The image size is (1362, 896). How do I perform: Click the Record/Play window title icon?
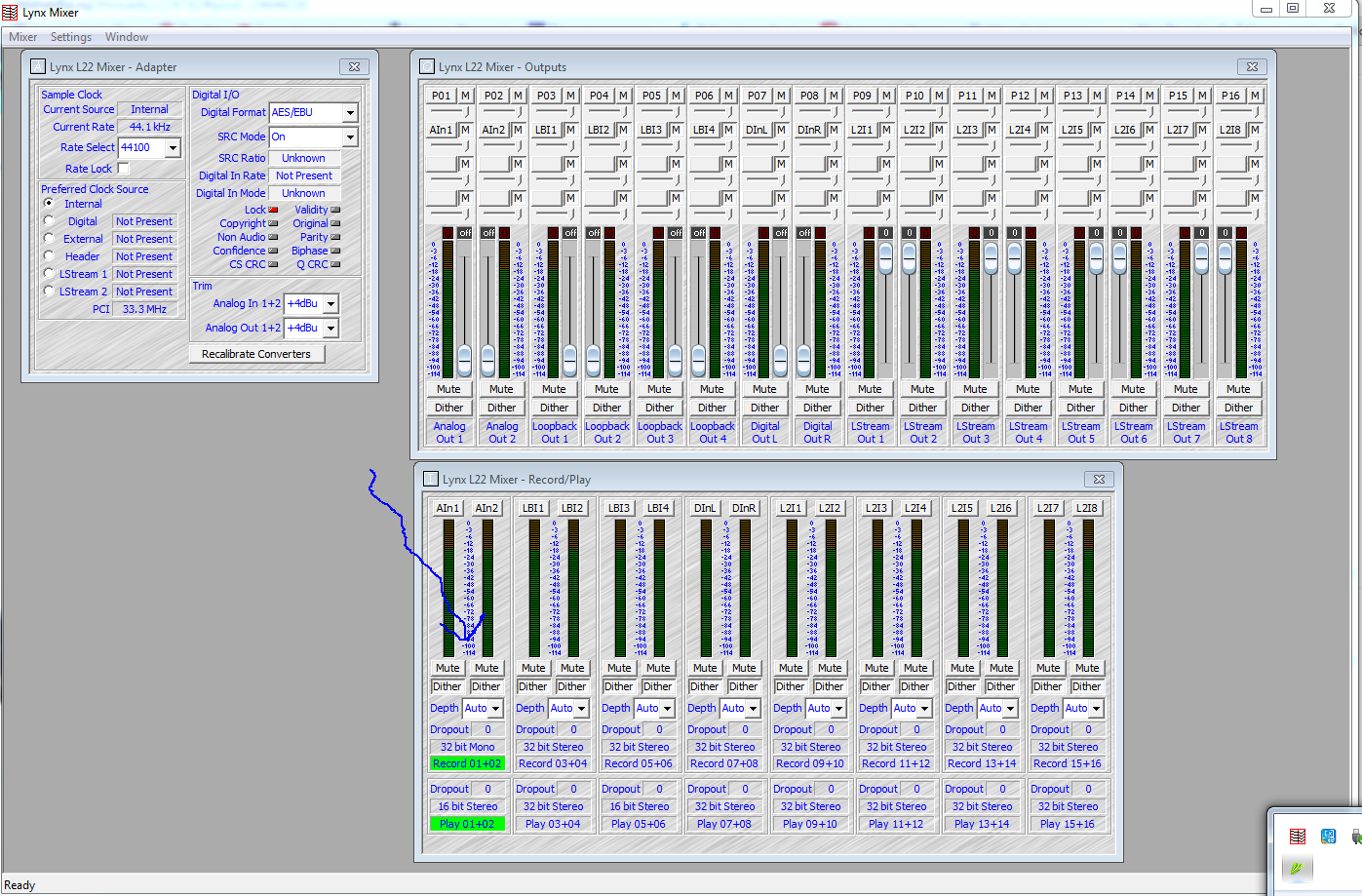tap(431, 479)
